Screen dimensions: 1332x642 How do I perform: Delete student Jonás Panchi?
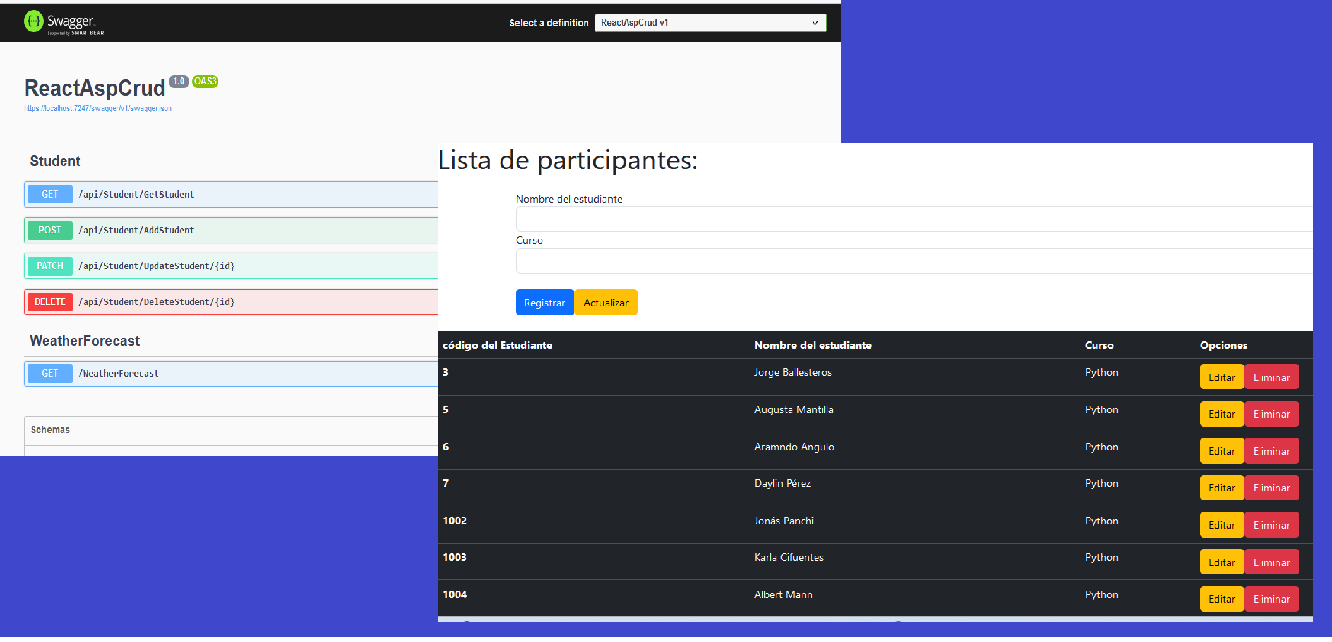tap(1272, 525)
